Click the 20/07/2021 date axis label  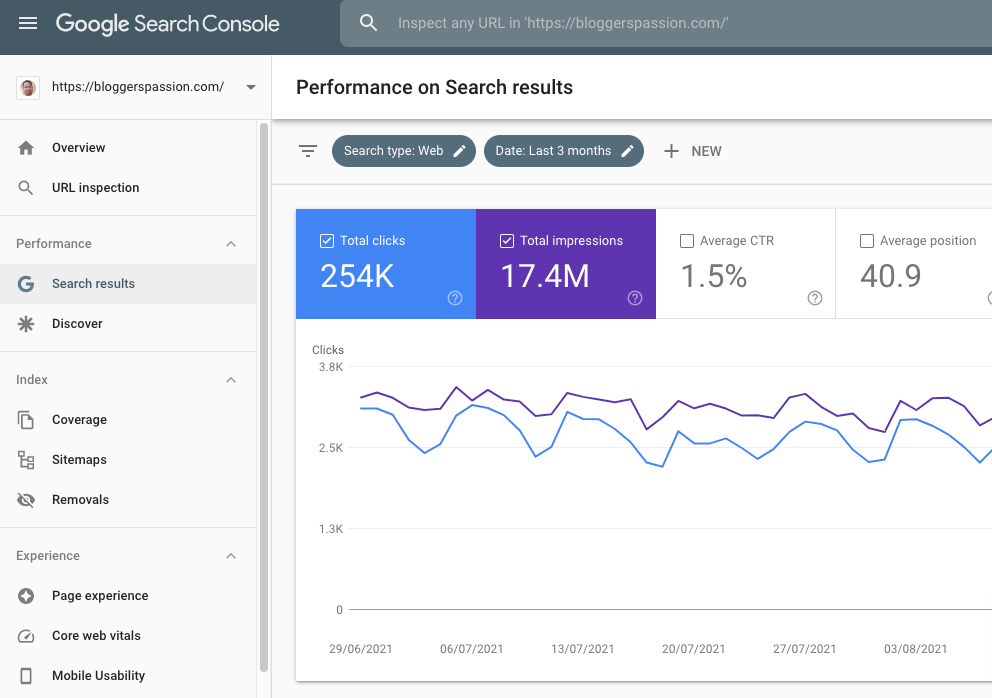pos(693,649)
